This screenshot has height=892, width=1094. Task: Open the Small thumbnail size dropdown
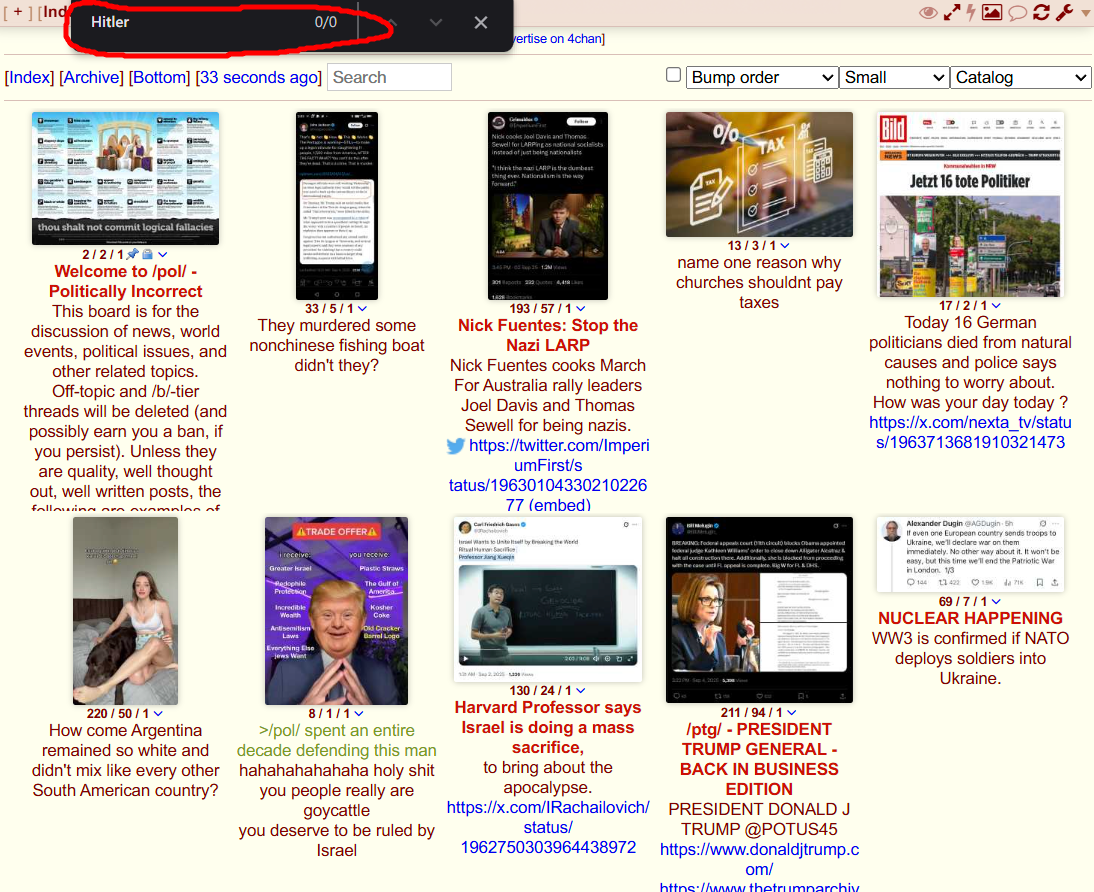coord(894,77)
